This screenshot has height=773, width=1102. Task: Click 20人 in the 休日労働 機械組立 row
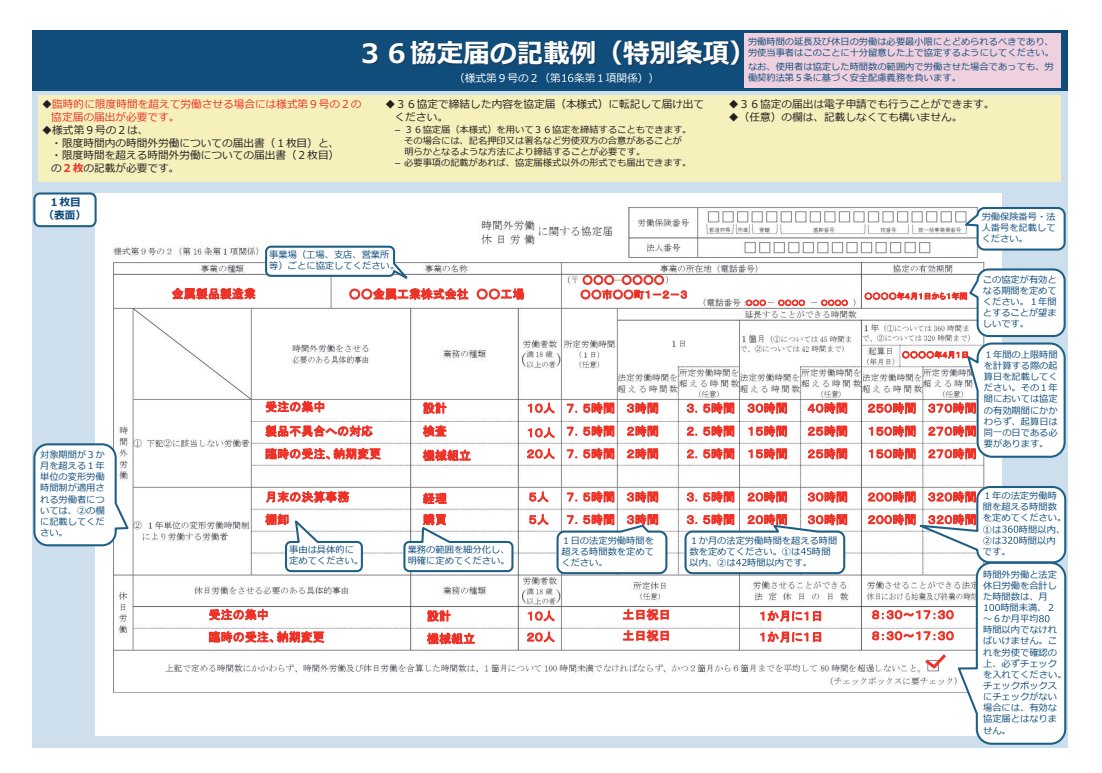coord(540,637)
